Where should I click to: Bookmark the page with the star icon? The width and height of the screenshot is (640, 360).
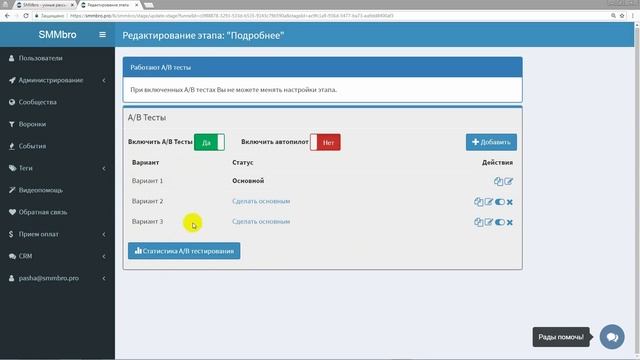coord(622,16)
